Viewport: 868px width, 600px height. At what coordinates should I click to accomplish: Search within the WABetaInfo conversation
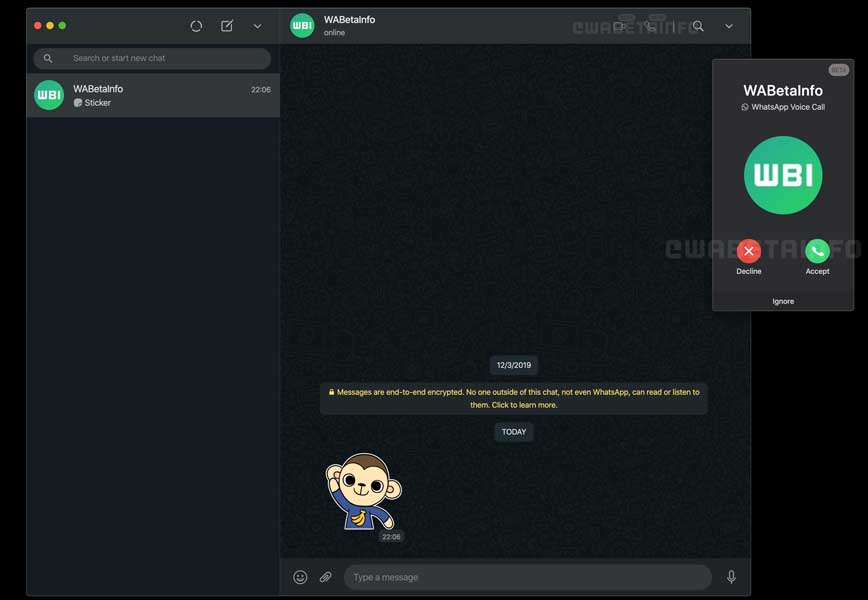tap(697, 26)
